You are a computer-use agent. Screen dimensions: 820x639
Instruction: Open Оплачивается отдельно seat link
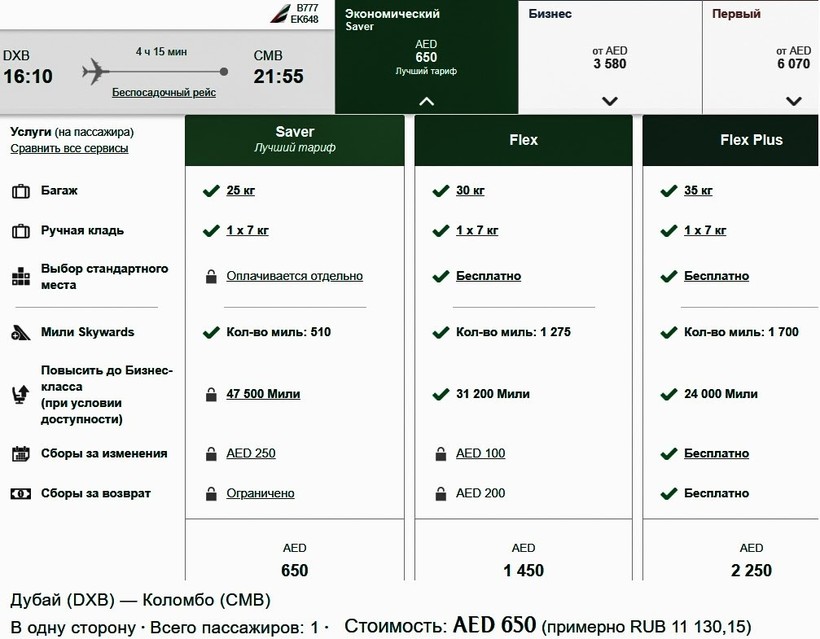tap(294, 276)
